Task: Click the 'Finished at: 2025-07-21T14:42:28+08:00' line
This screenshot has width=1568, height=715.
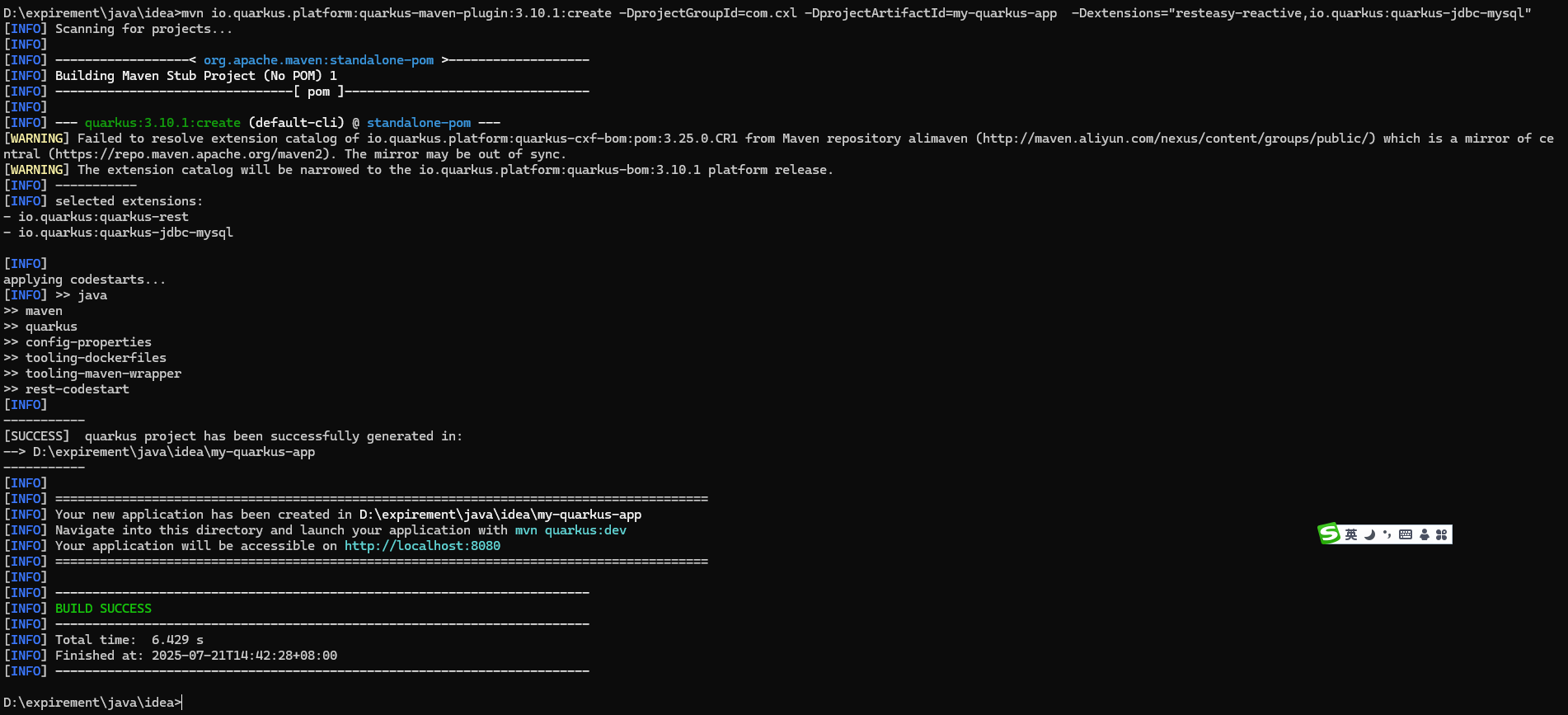Action: click(196, 656)
